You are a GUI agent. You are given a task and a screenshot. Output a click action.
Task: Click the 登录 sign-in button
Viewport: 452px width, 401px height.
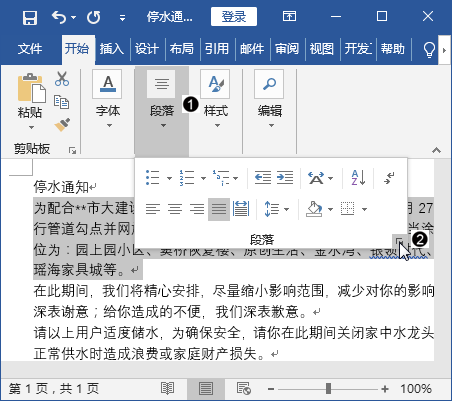pyautogui.click(x=234, y=16)
